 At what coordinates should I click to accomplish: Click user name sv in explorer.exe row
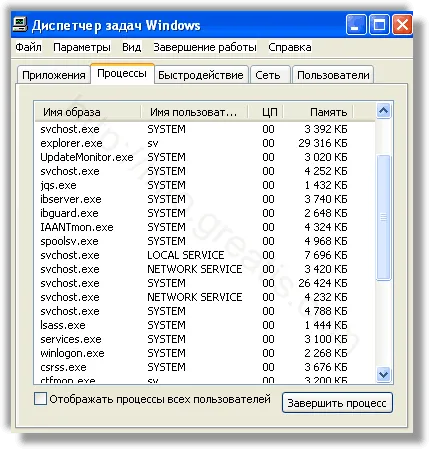[153, 144]
